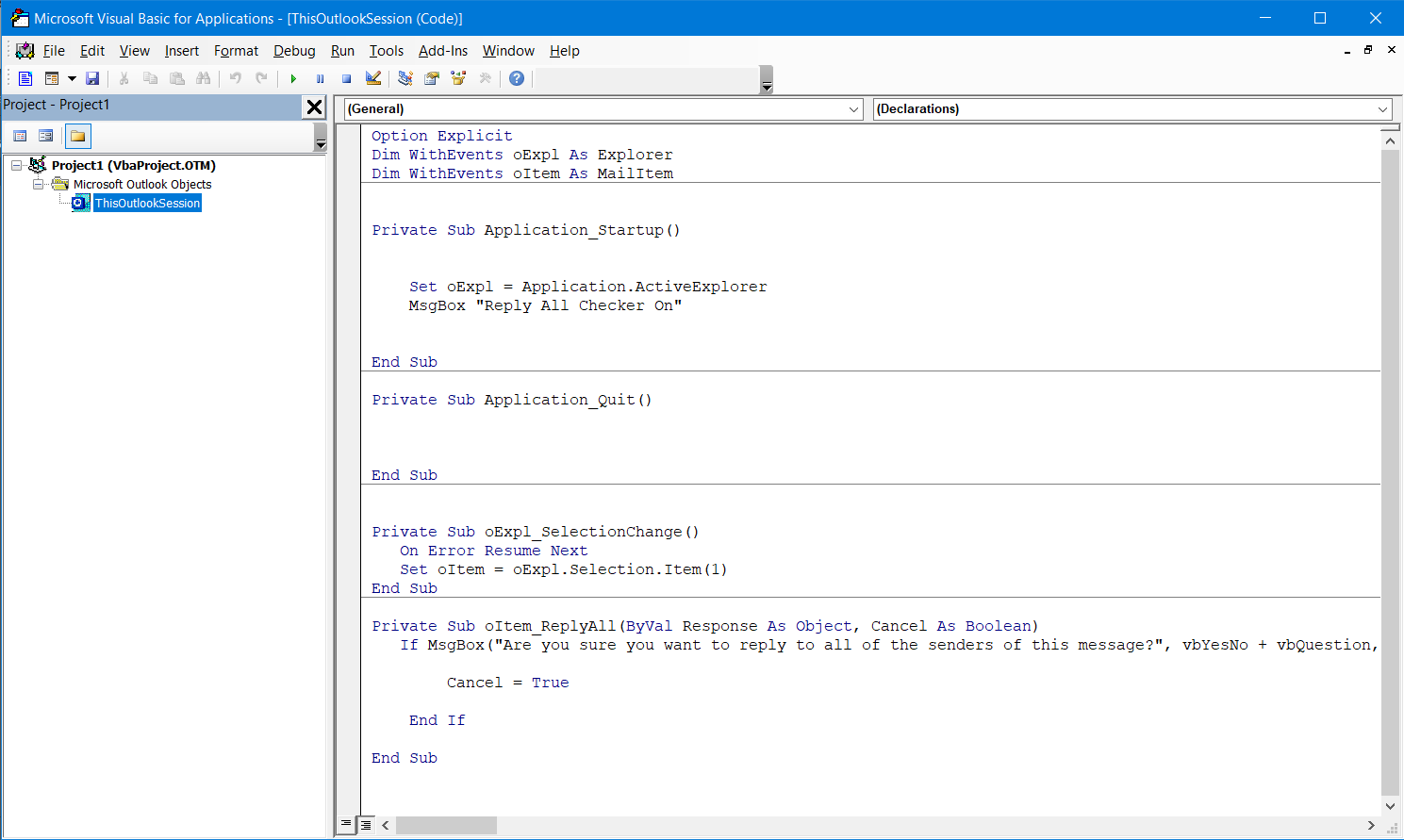Open the File menu

54,51
